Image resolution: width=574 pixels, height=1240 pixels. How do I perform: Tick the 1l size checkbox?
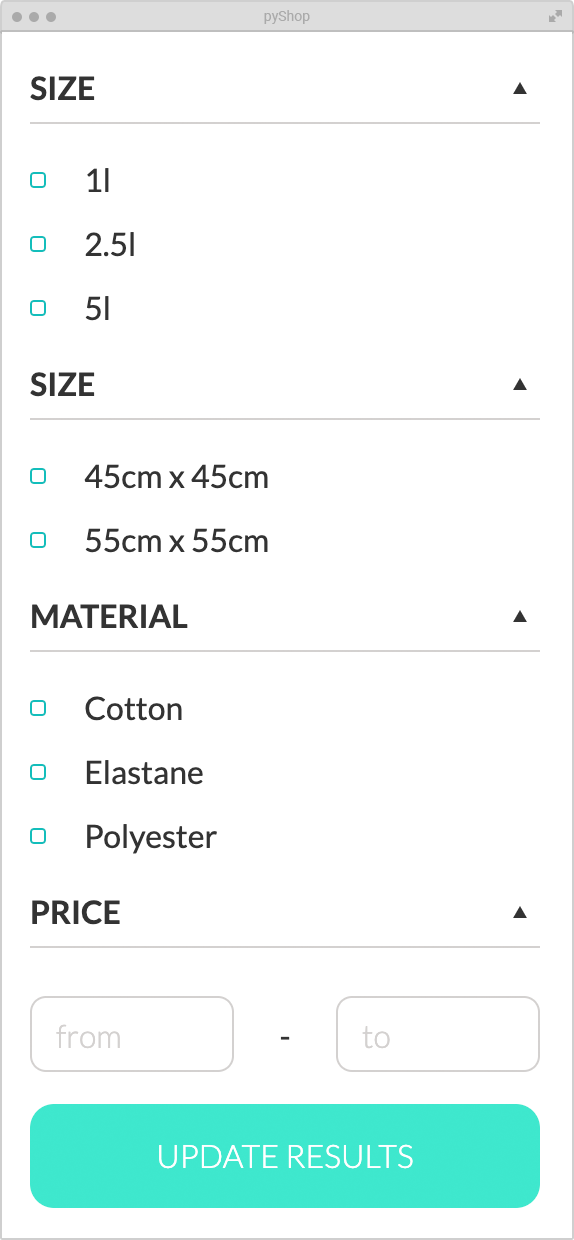(38, 180)
